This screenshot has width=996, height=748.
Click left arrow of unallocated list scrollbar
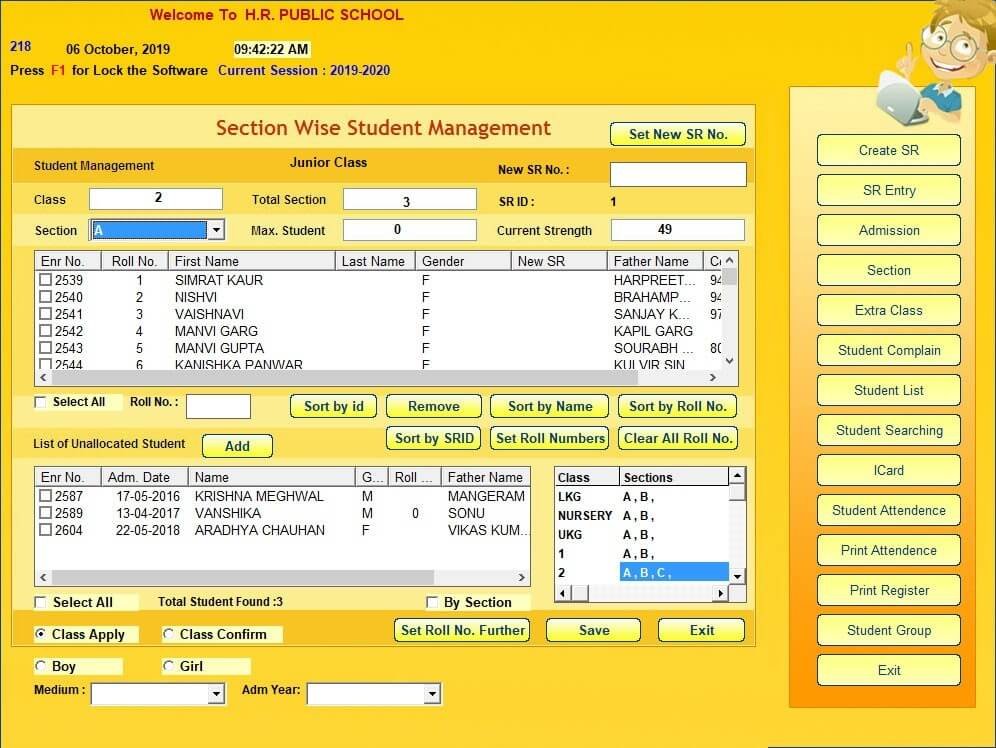(x=43, y=577)
